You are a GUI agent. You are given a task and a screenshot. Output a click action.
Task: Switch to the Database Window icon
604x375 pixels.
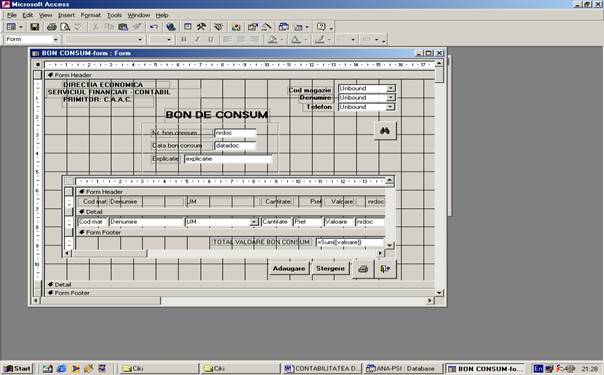(x=284, y=27)
